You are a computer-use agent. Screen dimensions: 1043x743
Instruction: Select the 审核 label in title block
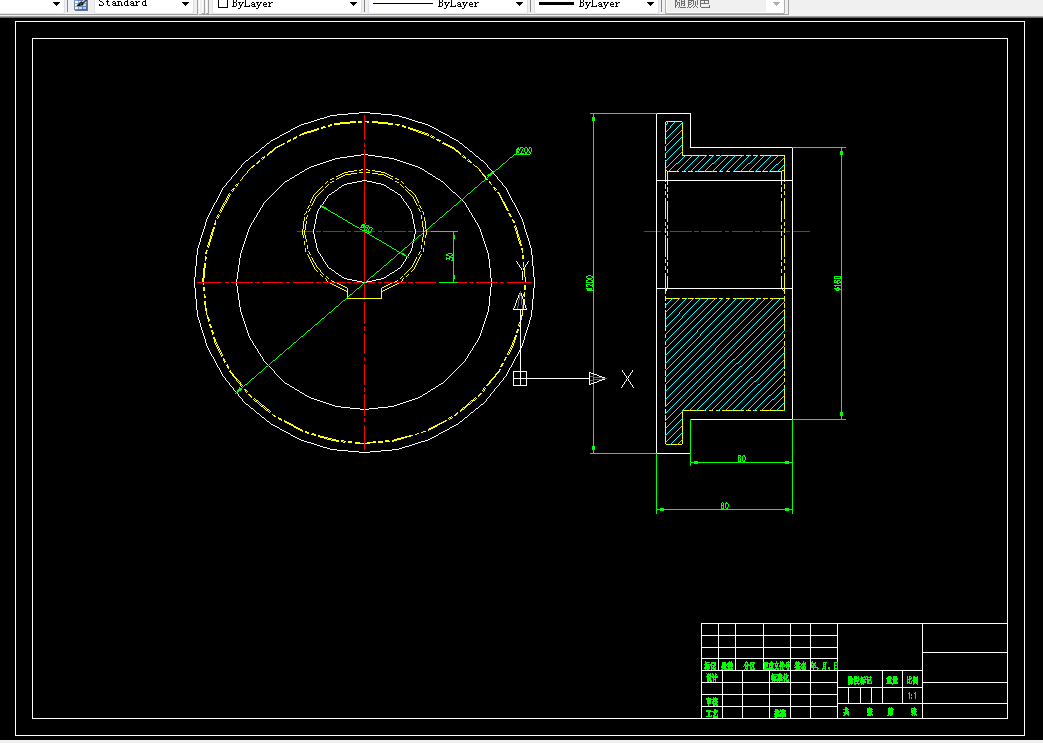click(712, 701)
